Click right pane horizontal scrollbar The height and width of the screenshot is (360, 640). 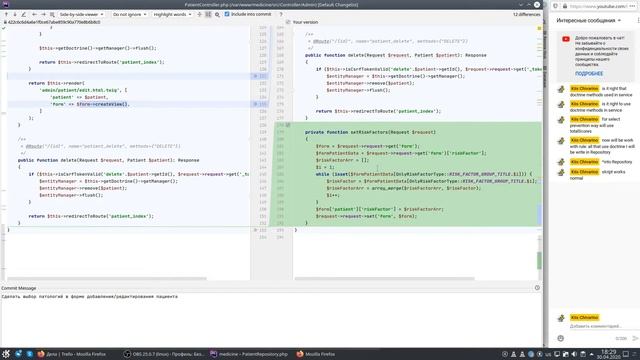384,278
